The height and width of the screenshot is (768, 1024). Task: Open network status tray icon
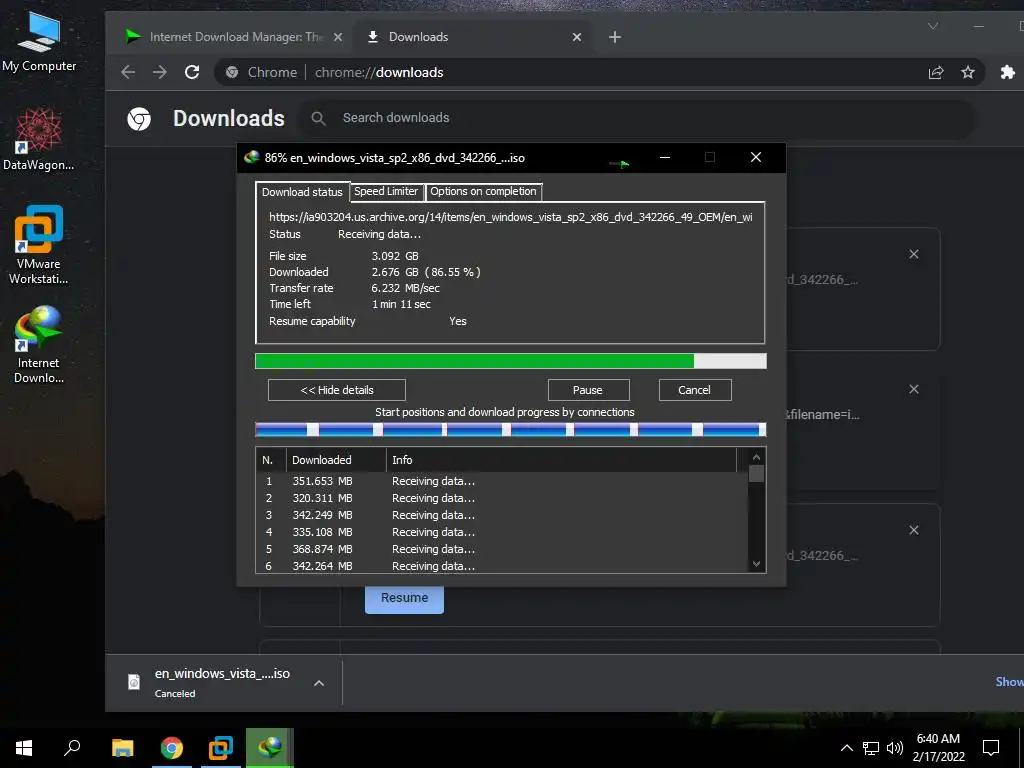[x=871, y=748]
